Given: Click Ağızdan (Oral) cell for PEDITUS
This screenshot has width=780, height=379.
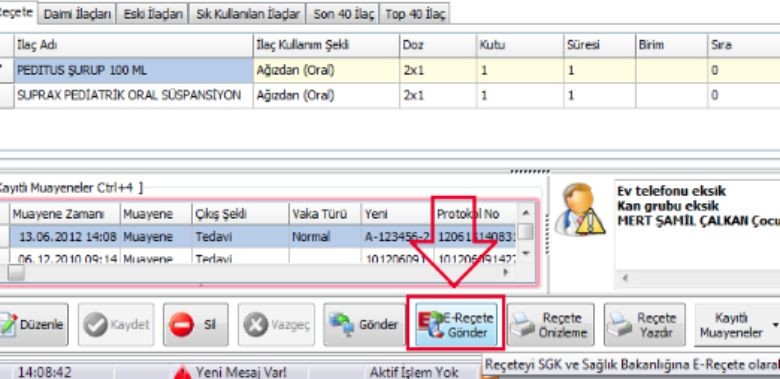Looking at the screenshot, I should (326, 70).
